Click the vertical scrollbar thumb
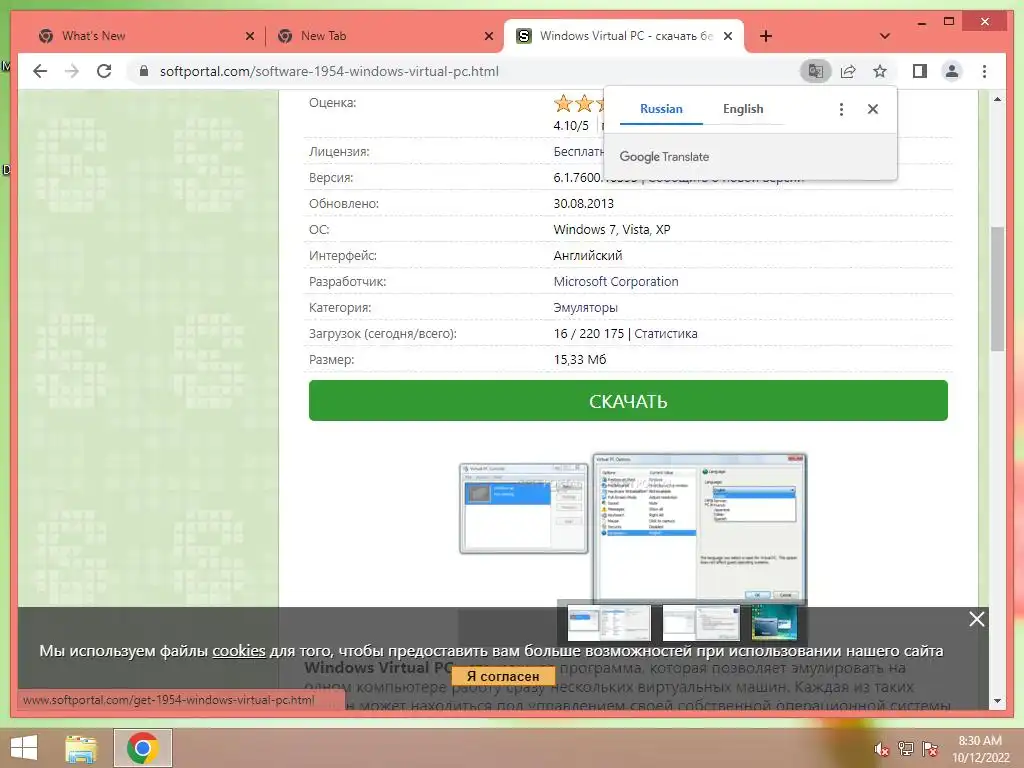This screenshot has height=768, width=1024. (997, 289)
